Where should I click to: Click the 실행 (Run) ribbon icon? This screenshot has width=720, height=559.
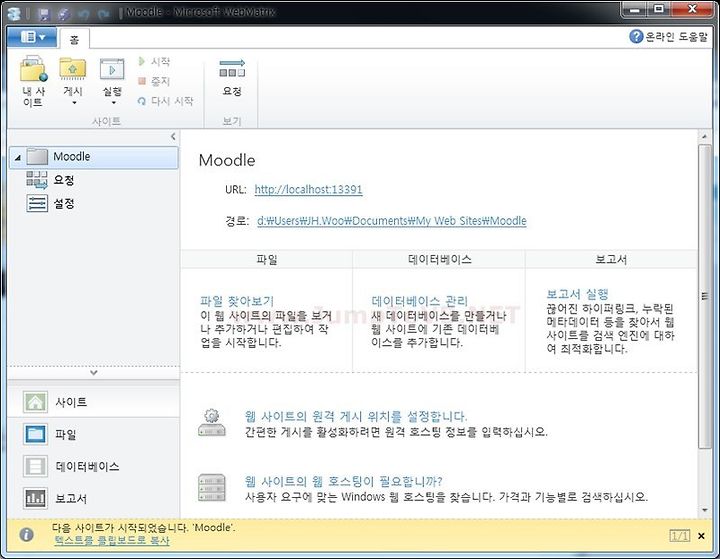tap(112, 69)
